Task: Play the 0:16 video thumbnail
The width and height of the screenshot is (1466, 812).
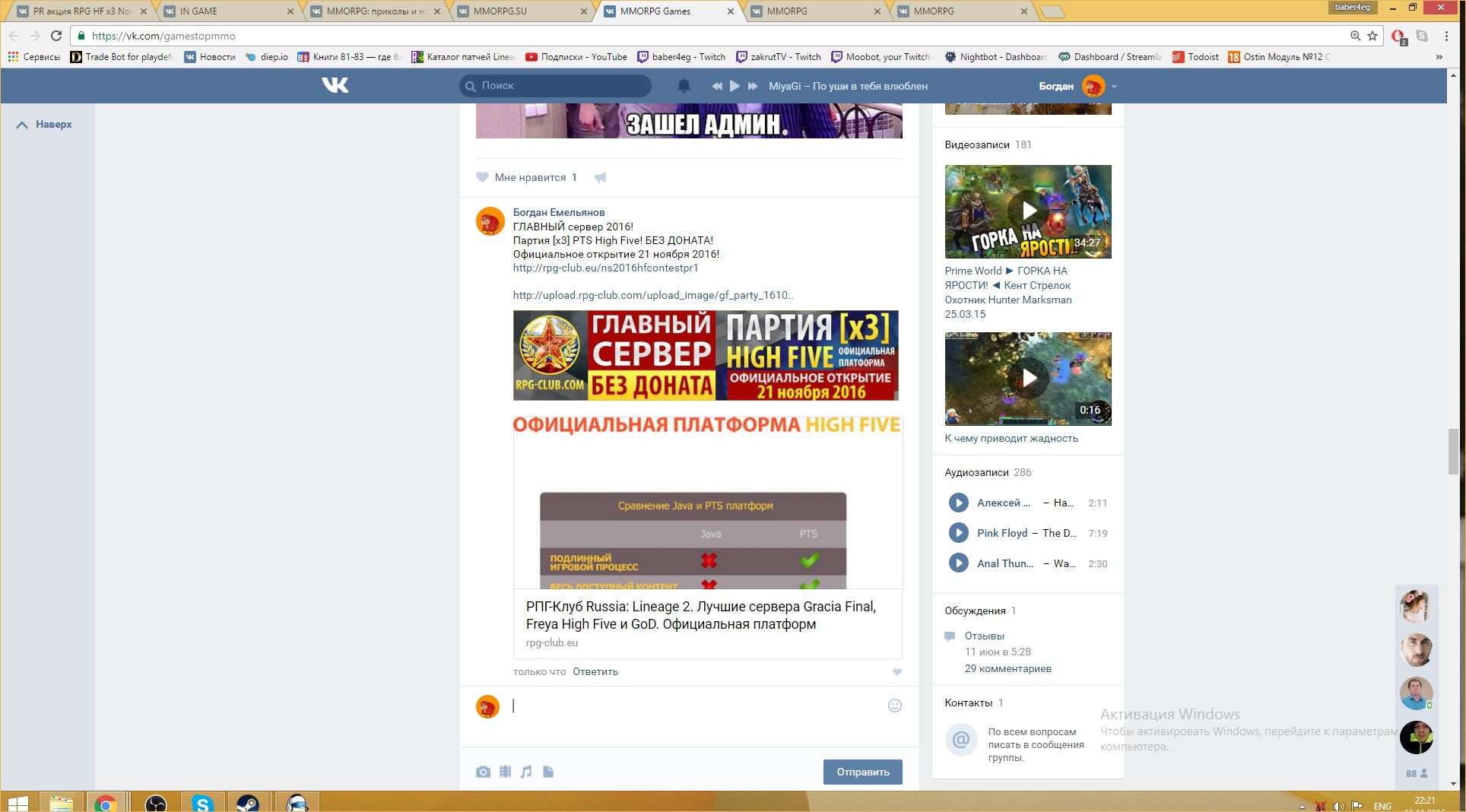Action: (1028, 379)
